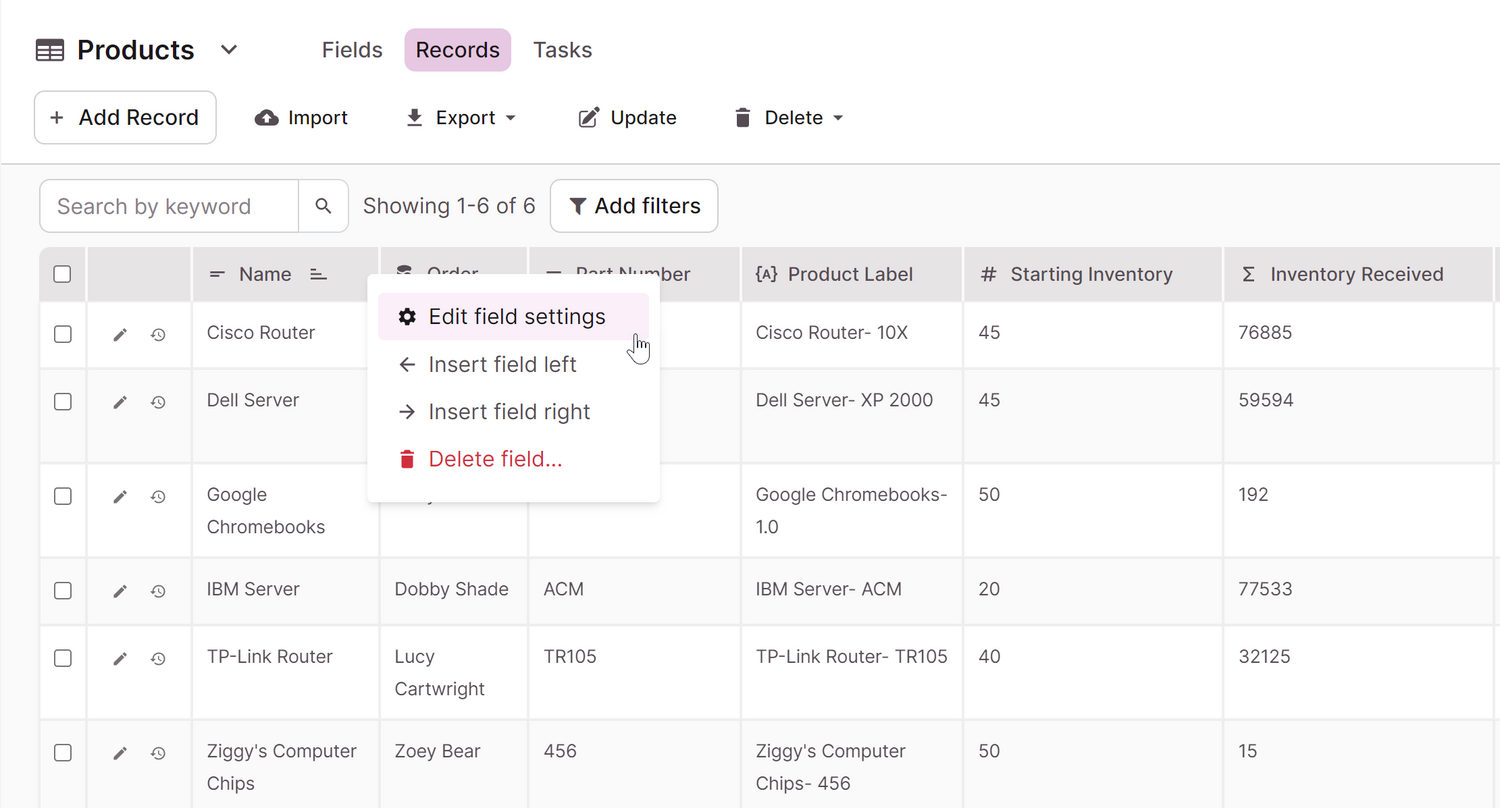Select the IBM Server row checkbox

coord(62,590)
